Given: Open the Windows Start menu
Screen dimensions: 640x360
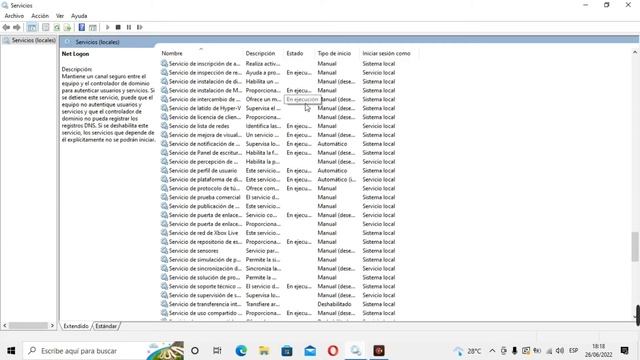Looking at the screenshot, I should 11,351.
